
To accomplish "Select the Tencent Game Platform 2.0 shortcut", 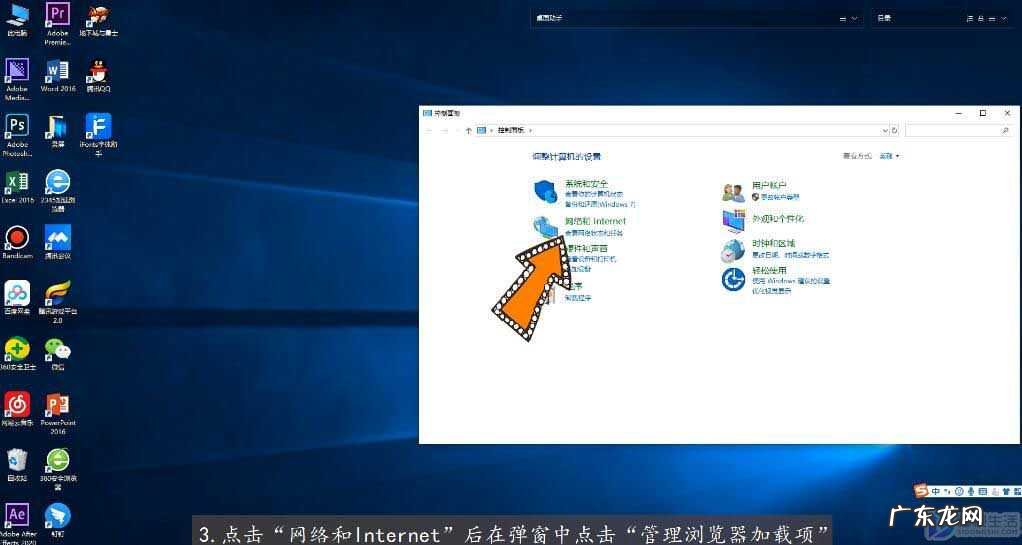I will click(57, 302).
